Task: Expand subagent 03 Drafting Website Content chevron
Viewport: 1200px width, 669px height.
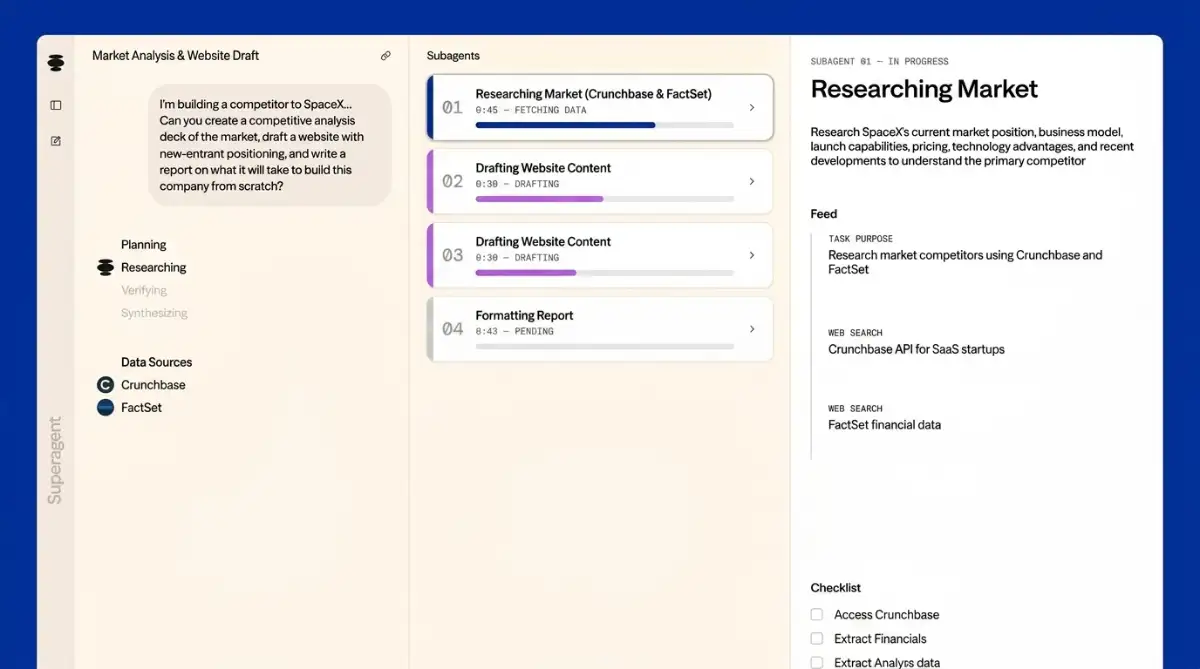Action: pyautogui.click(x=752, y=255)
